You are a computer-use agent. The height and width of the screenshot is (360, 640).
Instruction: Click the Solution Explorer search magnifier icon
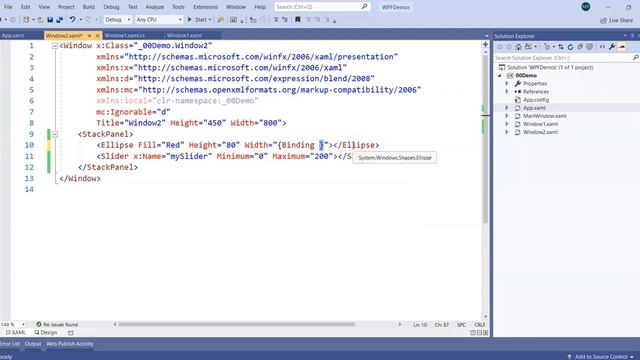coord(636,58)
